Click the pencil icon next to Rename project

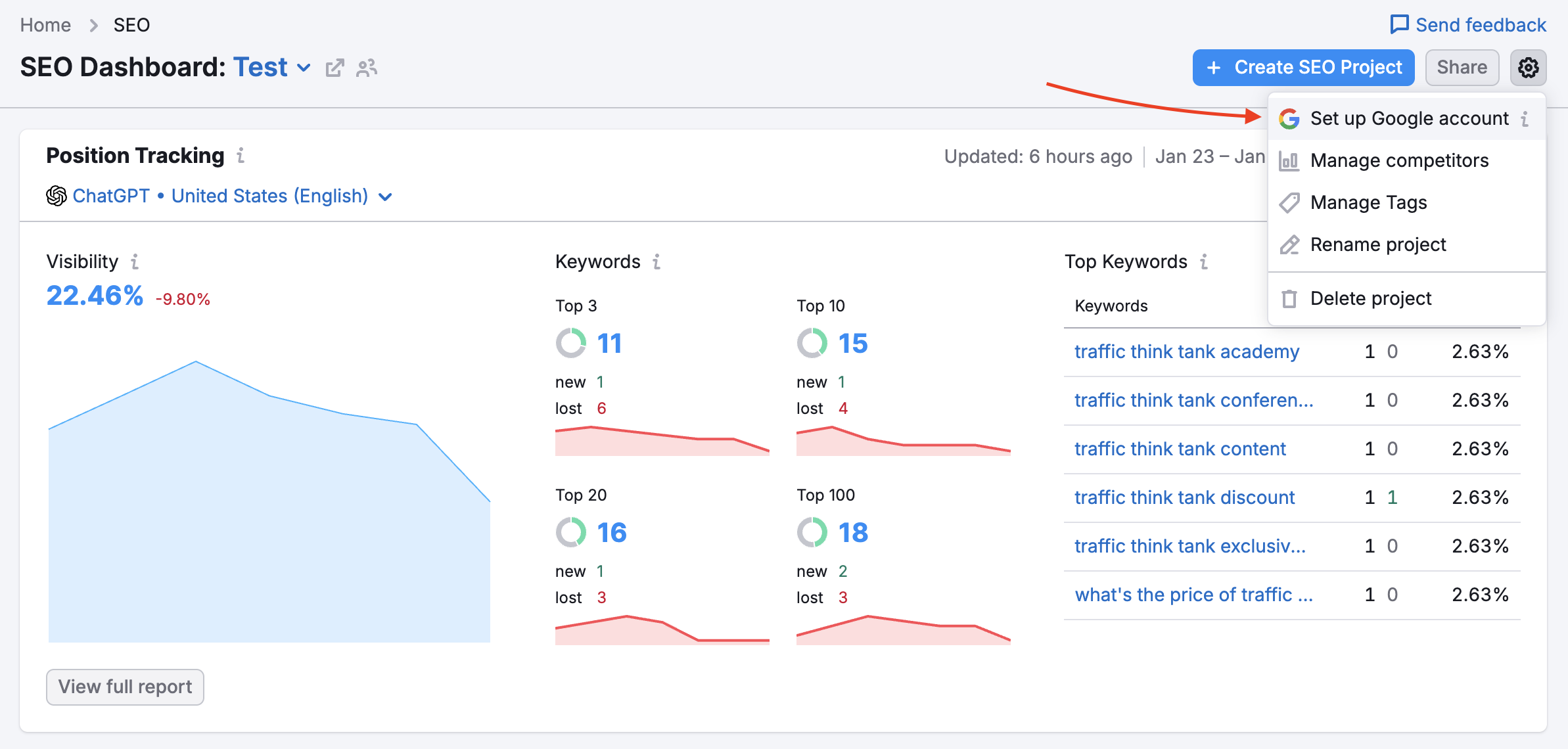click(x=1289, y=244)
